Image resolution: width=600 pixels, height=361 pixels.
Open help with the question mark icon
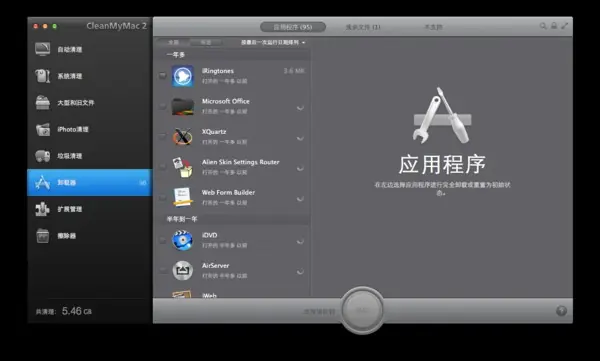[561, 311]
